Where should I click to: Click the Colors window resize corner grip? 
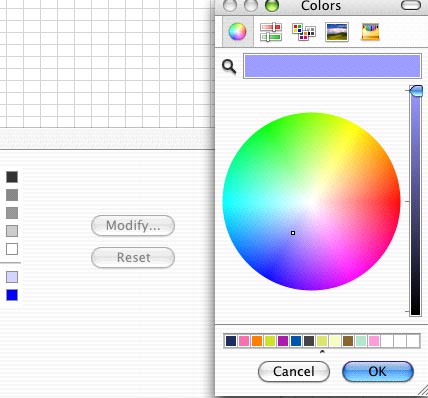tap(423, 391)
